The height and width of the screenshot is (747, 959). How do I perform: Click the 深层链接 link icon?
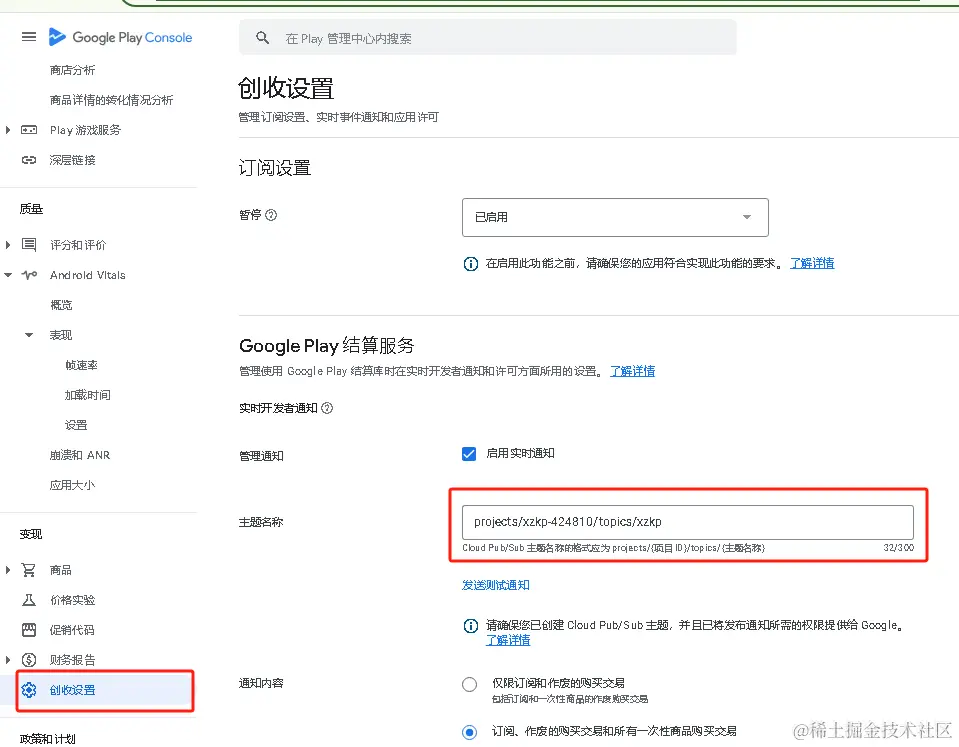coord(29,160)
